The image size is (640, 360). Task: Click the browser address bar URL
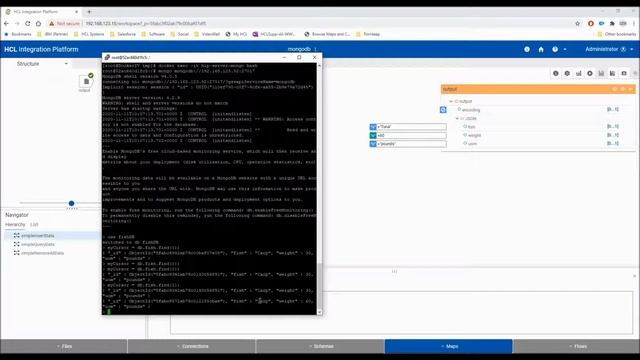[146, 24]
